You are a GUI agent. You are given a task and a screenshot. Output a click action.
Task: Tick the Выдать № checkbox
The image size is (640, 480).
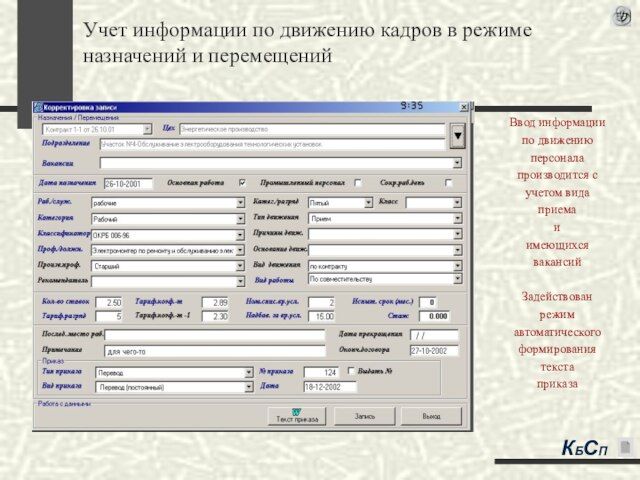click(361, 372)
